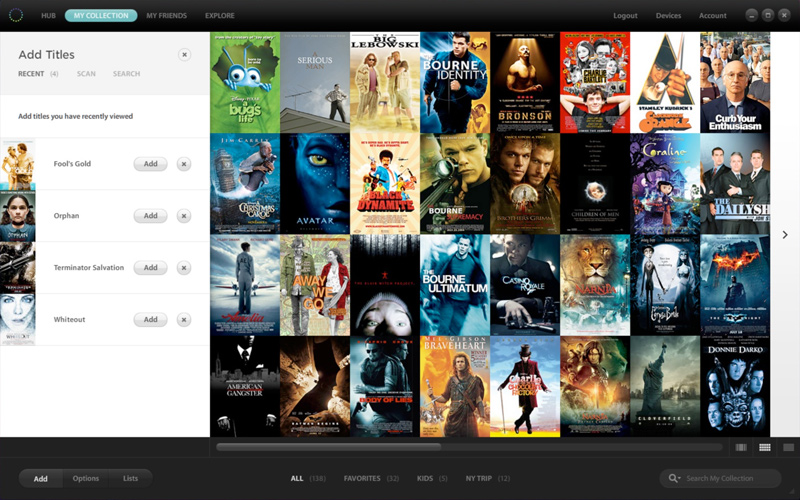Screen dimensions: 800x500
Task: Open the Avatar movie poster
Action: pos(315,184)
